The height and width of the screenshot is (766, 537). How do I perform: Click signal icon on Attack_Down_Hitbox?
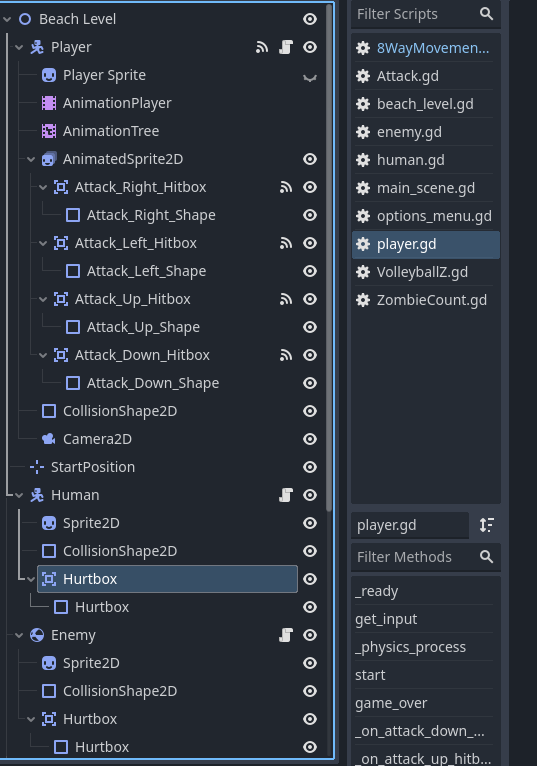[x=286, y=355]
